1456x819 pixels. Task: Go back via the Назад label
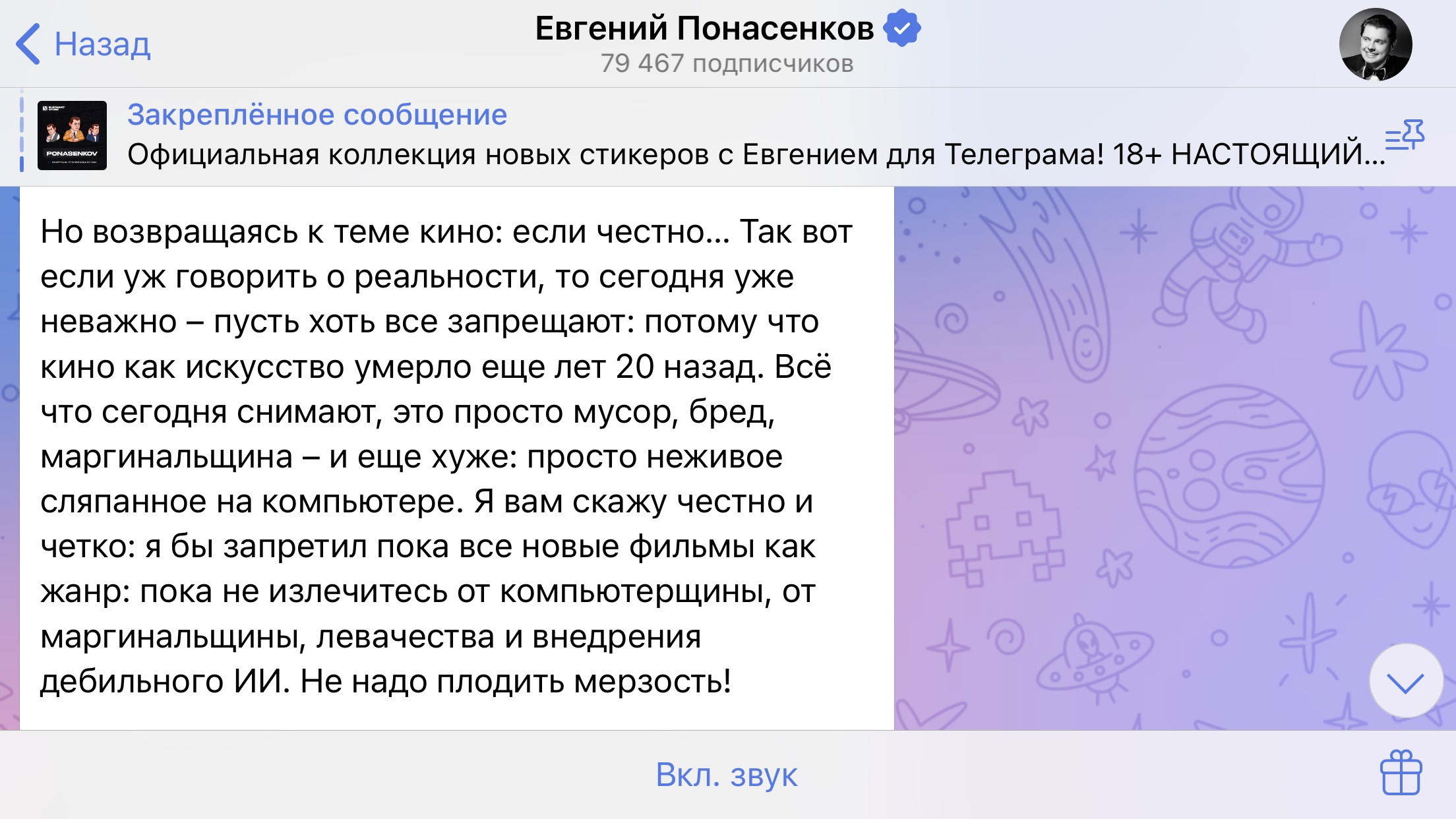[102, 44]
